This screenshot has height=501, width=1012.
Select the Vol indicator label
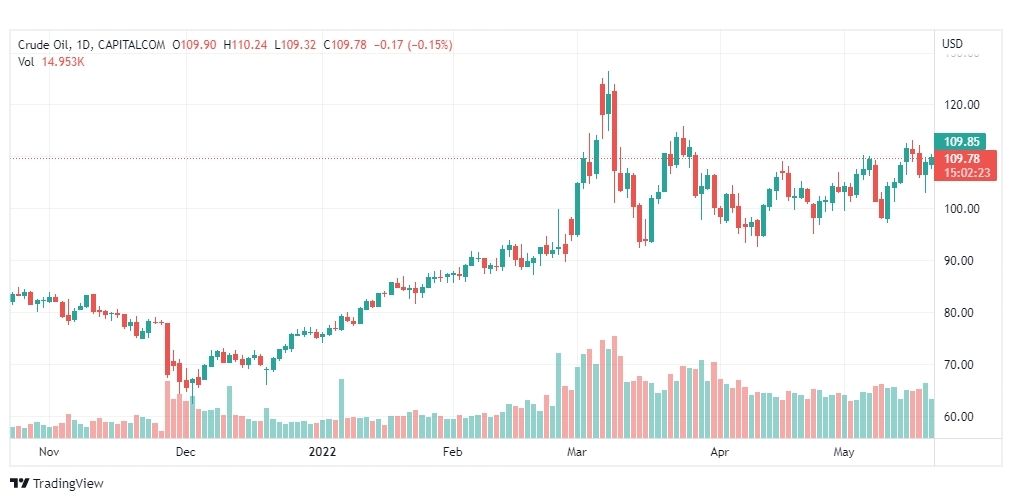26,62
